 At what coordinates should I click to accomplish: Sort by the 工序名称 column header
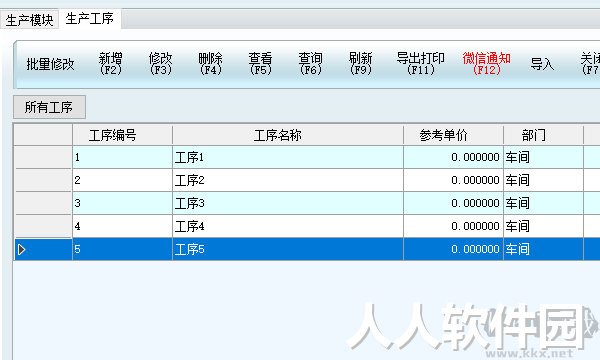click(288, 135)
